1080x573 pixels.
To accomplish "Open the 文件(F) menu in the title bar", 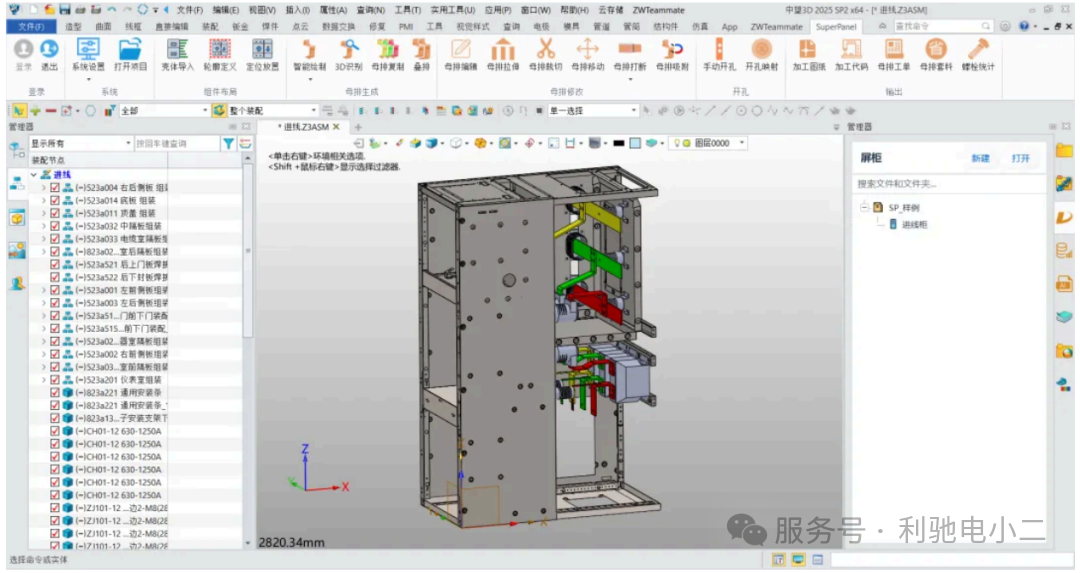I will point(189,10).
